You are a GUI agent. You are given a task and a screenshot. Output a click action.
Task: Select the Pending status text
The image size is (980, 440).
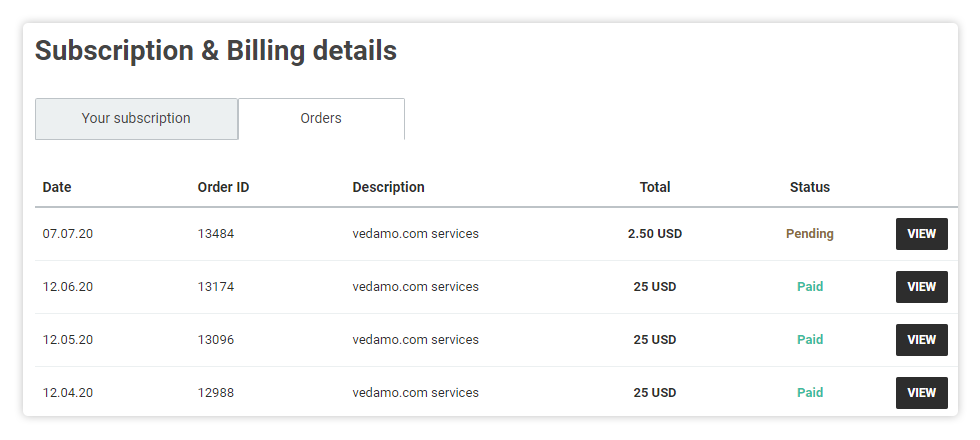coord(810,234)
